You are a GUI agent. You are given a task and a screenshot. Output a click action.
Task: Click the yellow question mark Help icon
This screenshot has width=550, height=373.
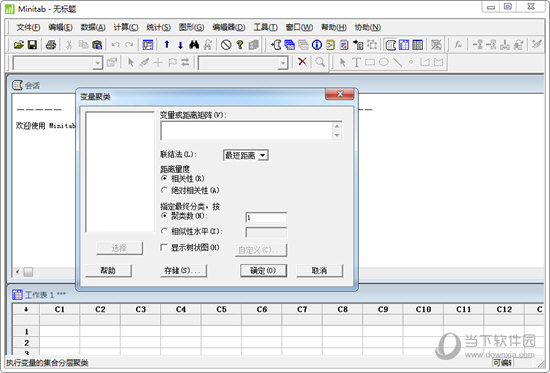[x=240, y=45]
